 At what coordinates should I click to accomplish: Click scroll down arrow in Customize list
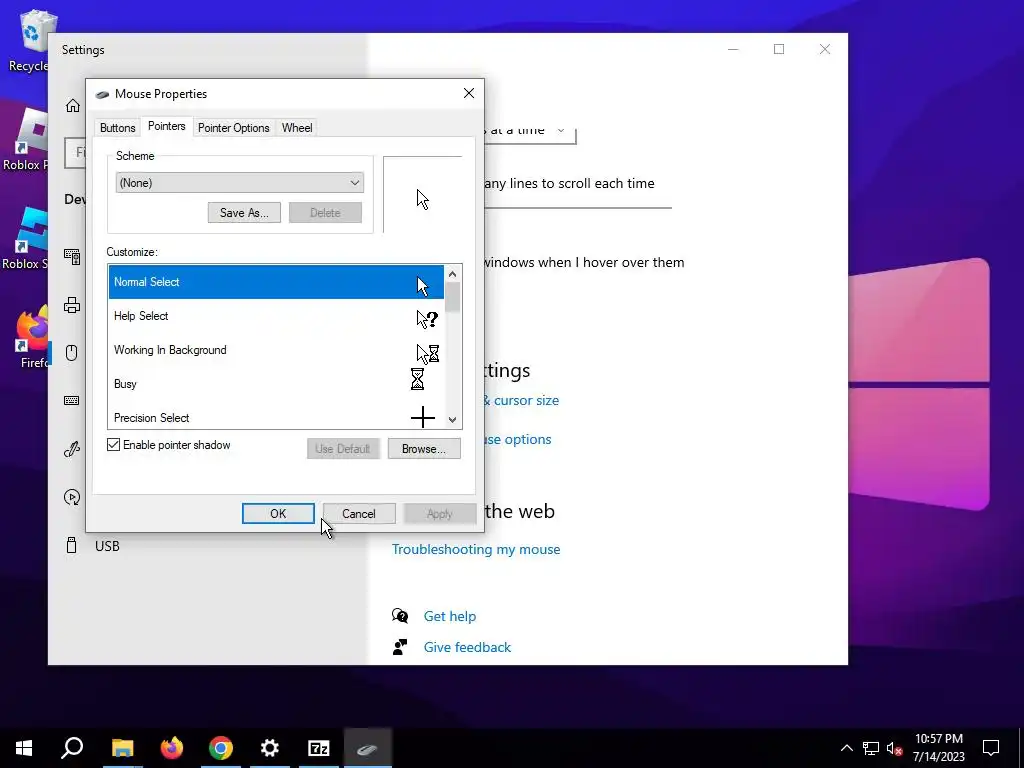[453, 420]
